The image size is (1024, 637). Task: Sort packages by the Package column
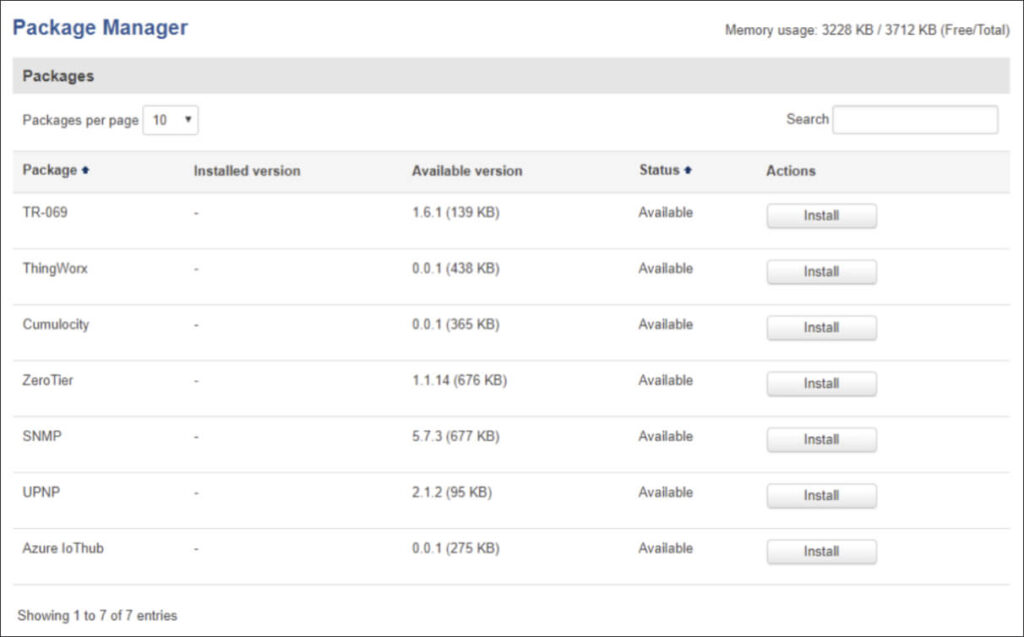point(48,170)
